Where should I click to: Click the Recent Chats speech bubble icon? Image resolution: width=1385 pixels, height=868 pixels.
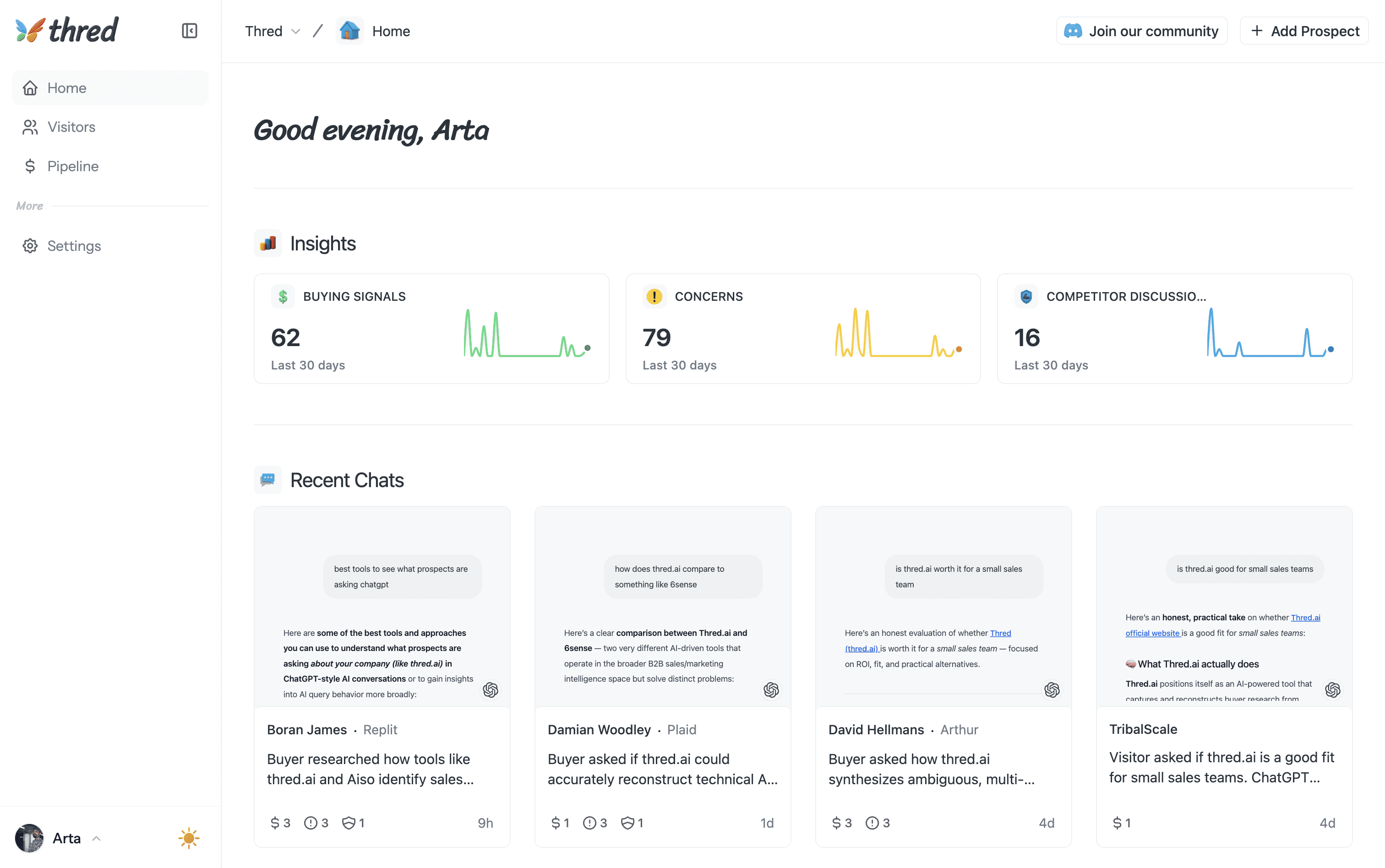click(x=267, y=480)
